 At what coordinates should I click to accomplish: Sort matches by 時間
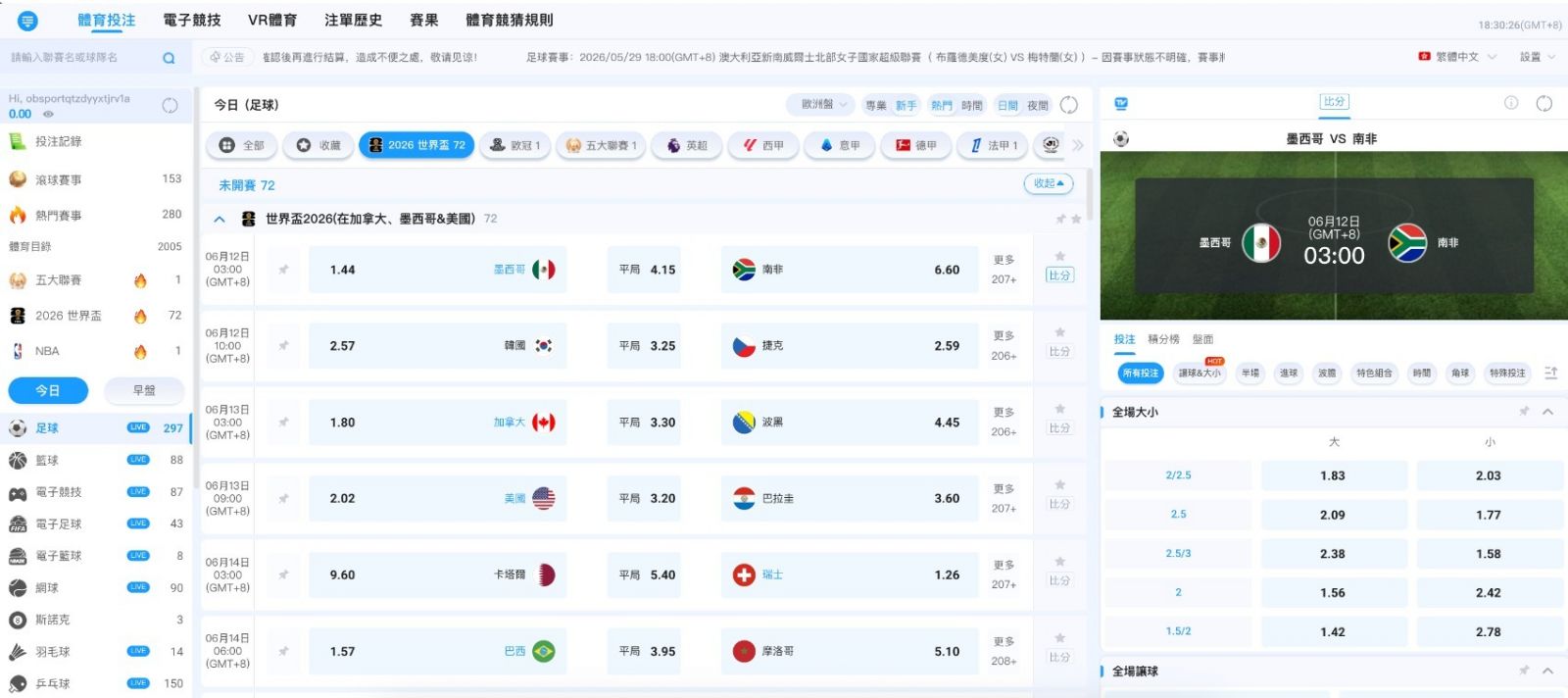pyautogui.click(x=972, y=105)
